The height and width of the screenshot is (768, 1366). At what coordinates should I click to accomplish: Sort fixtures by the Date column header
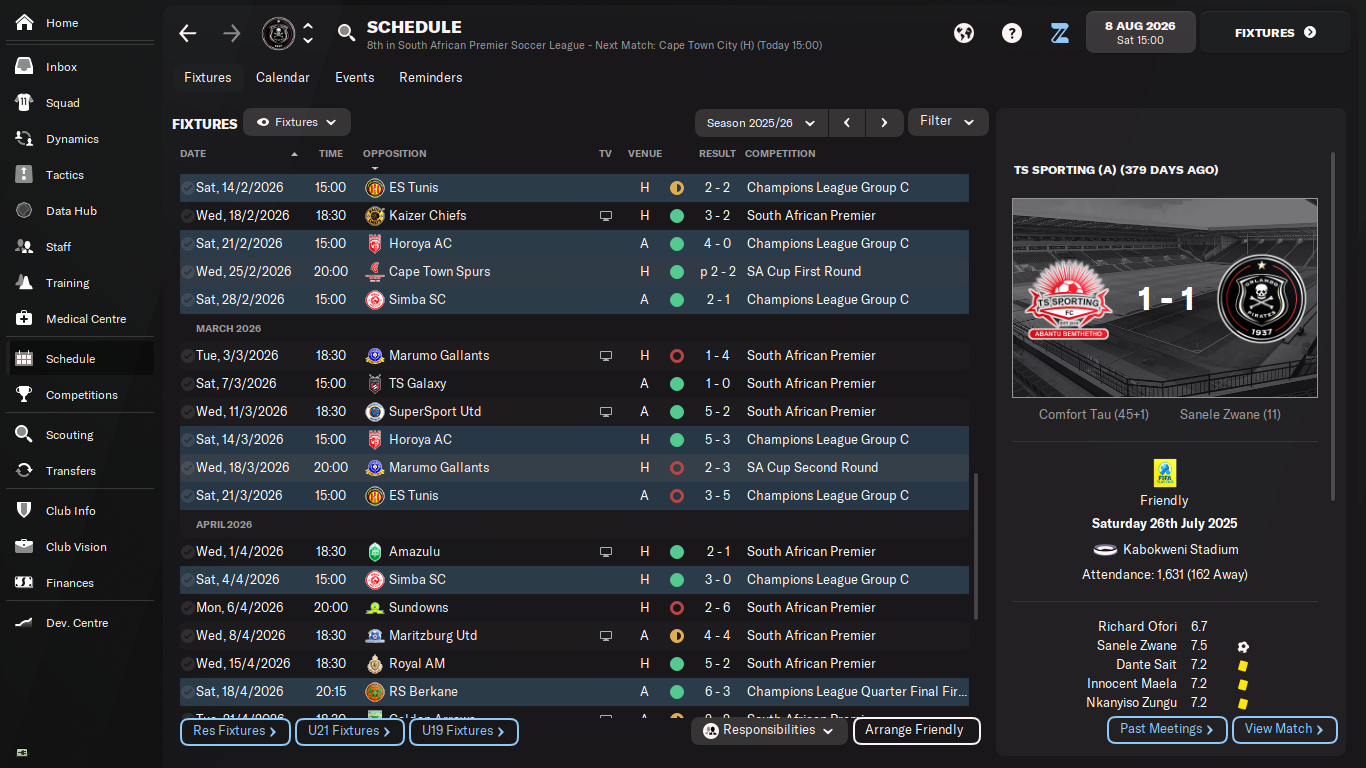point(194,154)
